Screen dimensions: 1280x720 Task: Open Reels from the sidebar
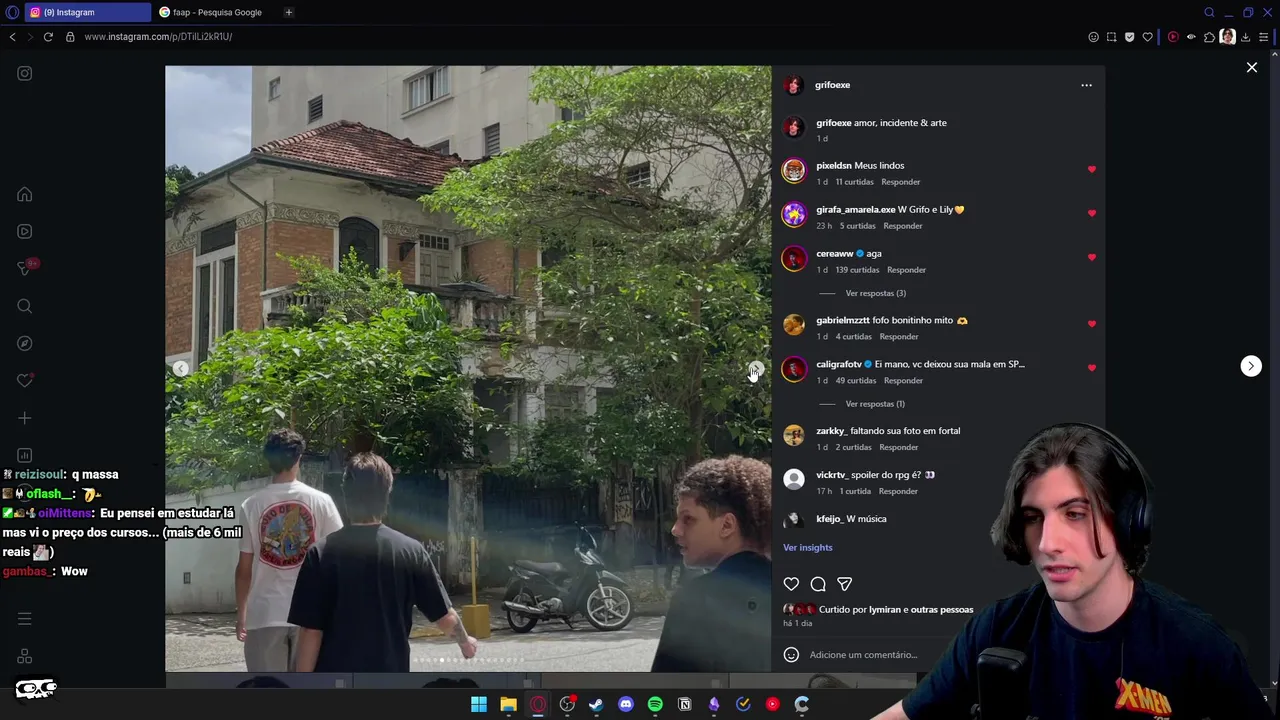pyautogui.click(x=25, y=231)
